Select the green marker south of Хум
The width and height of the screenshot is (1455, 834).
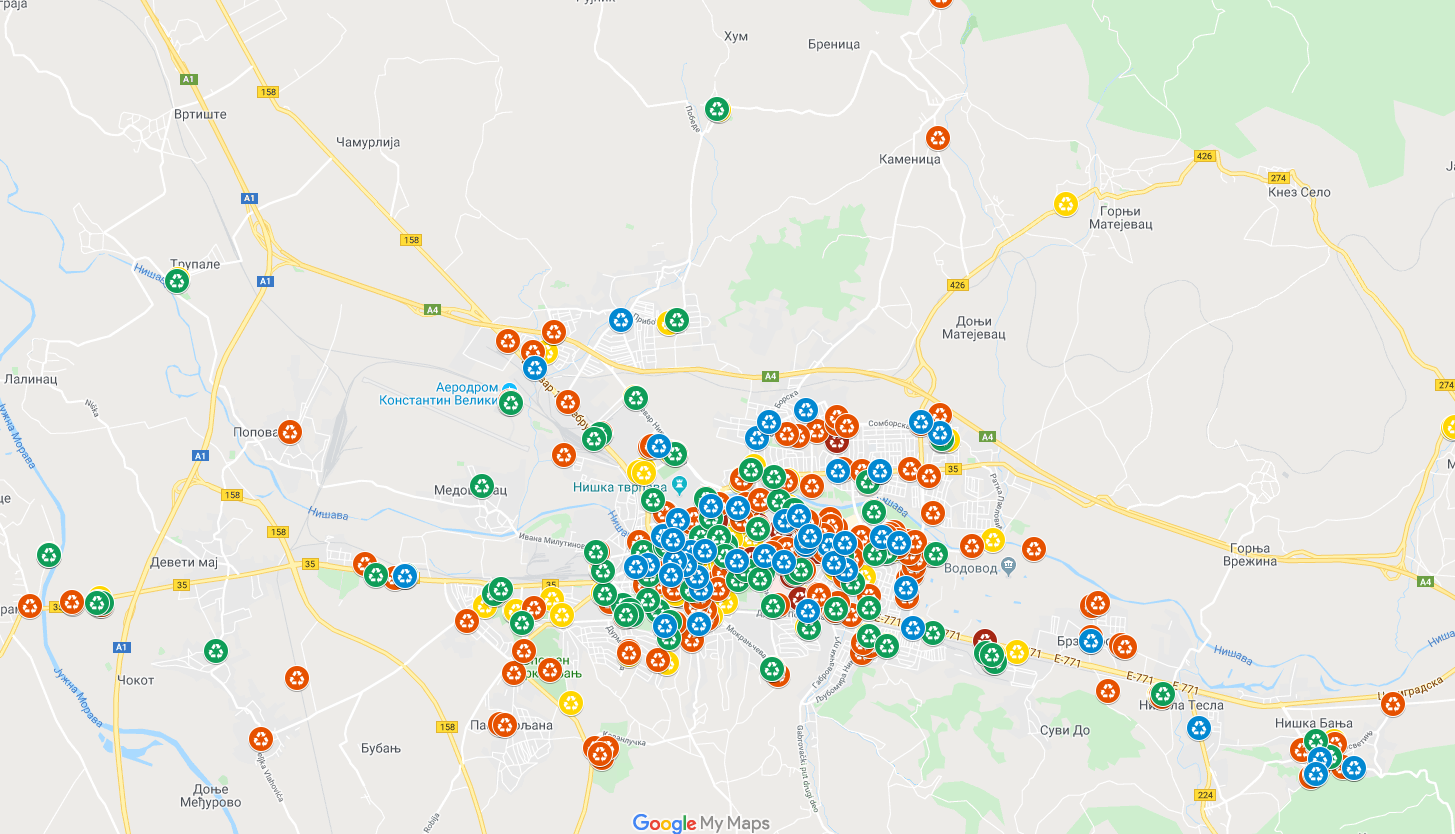(717, 108)
